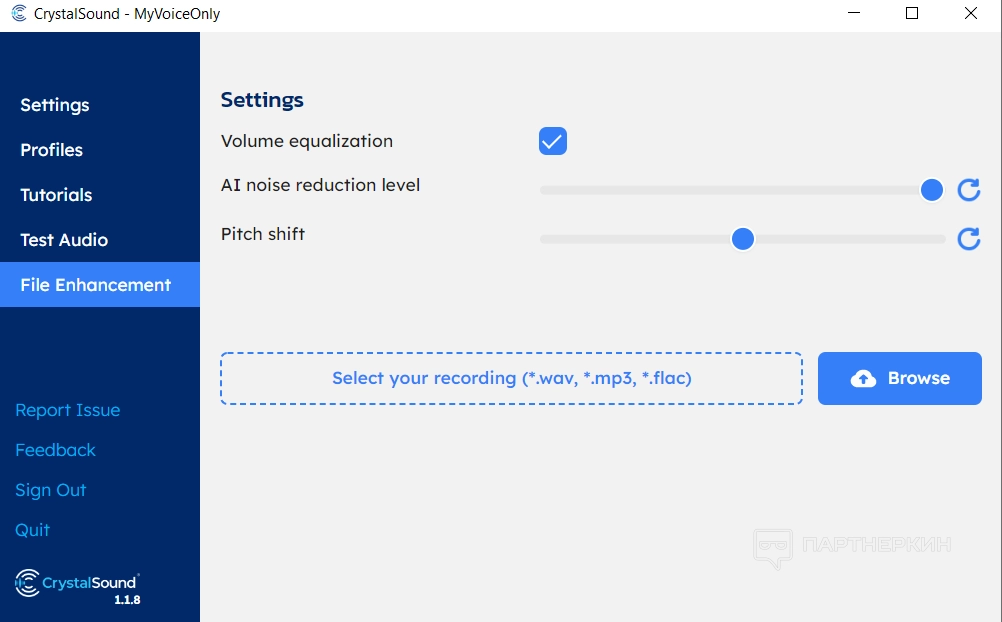Screen dimensions: 1002x622
Task: Reset the Pitch shift slider
Action: click(x=968, y=239)
